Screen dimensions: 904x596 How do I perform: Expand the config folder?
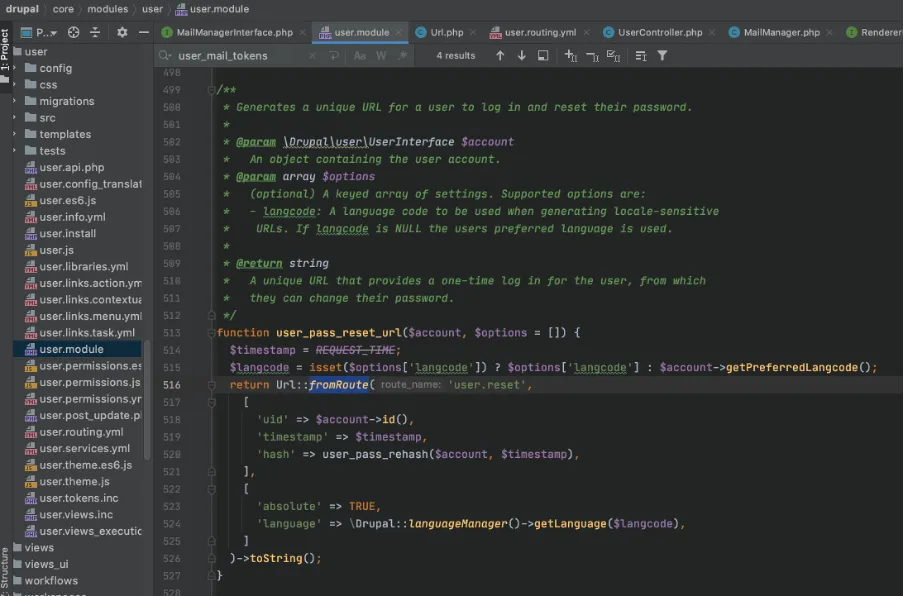(14, 68)
